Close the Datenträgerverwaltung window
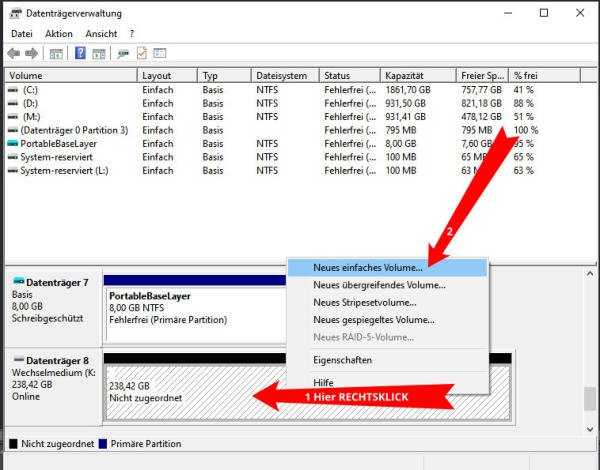This screenshot has width=600, height=470. [x=580, y=13]
